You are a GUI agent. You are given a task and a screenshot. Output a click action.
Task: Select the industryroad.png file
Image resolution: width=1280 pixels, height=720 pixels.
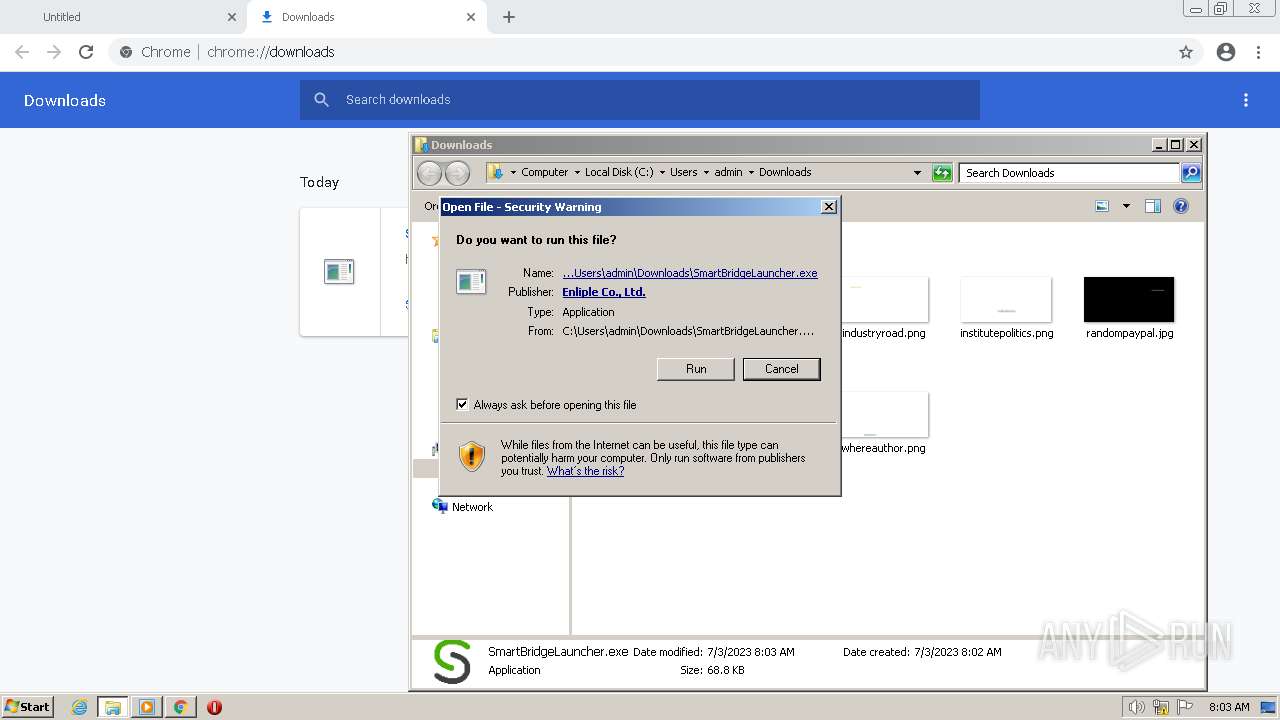point(884,308)
